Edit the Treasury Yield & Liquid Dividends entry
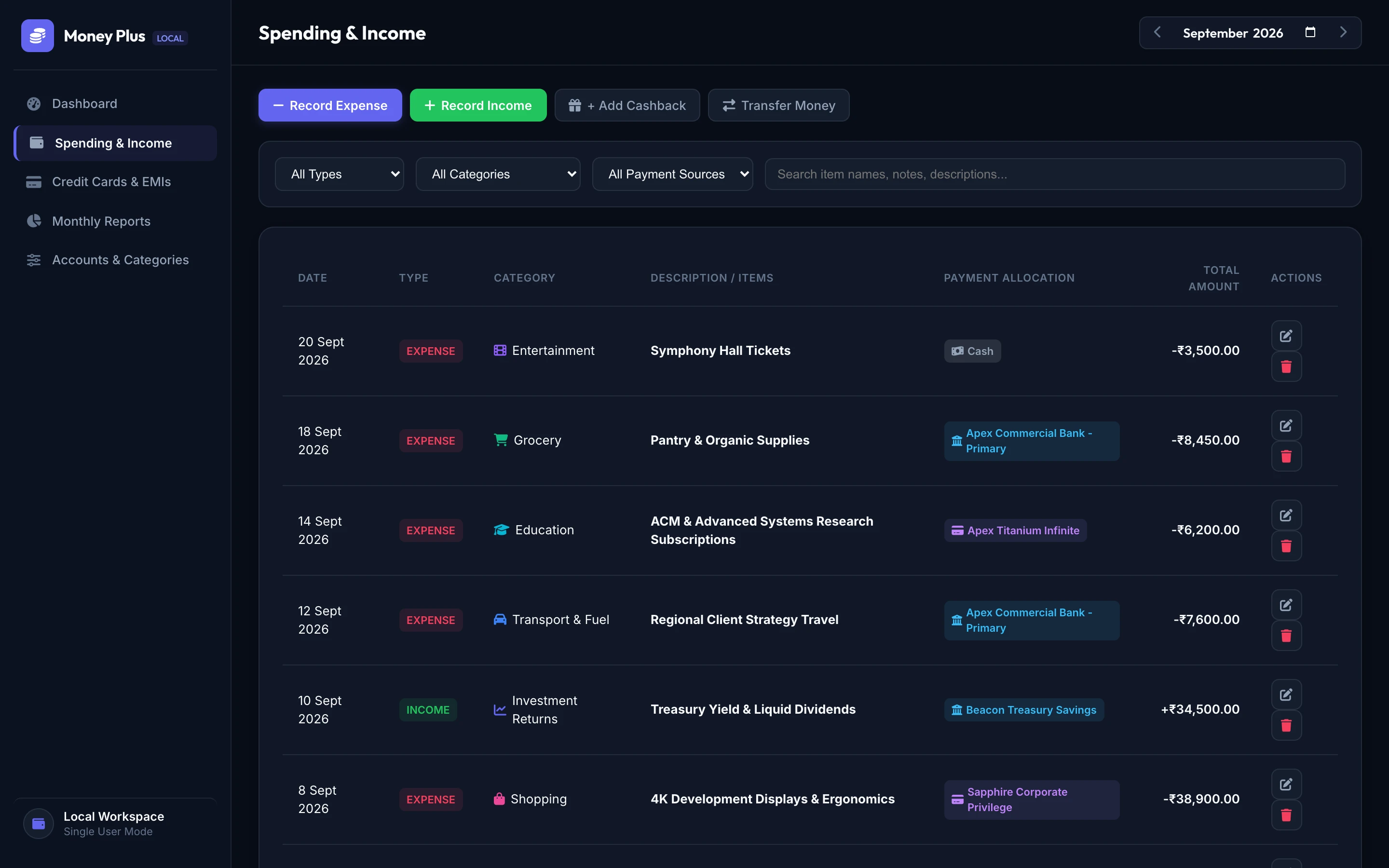 [1286, 694]
